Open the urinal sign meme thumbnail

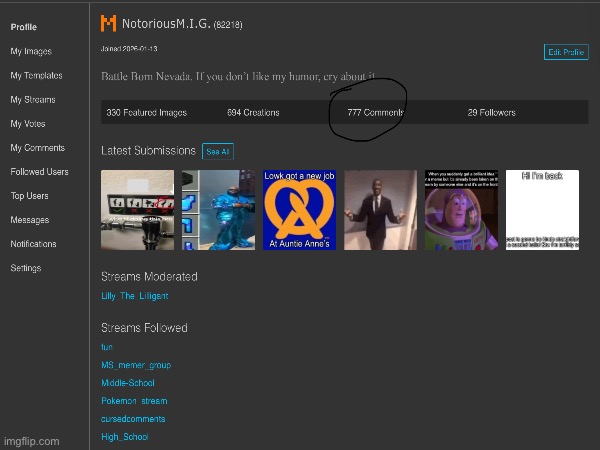coord(137,210)
